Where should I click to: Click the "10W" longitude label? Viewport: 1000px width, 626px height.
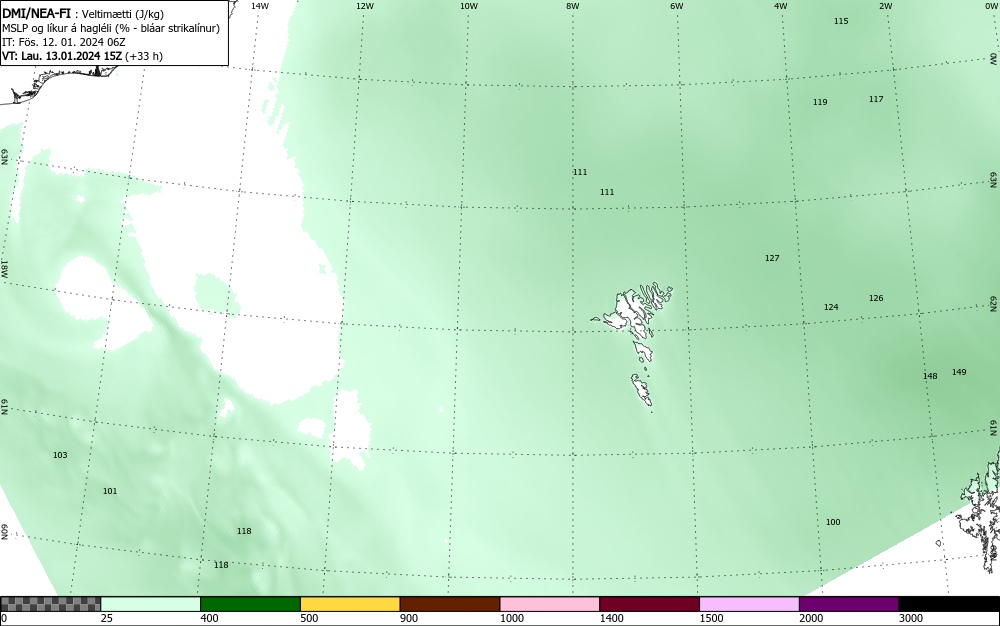tap(469, 6)
